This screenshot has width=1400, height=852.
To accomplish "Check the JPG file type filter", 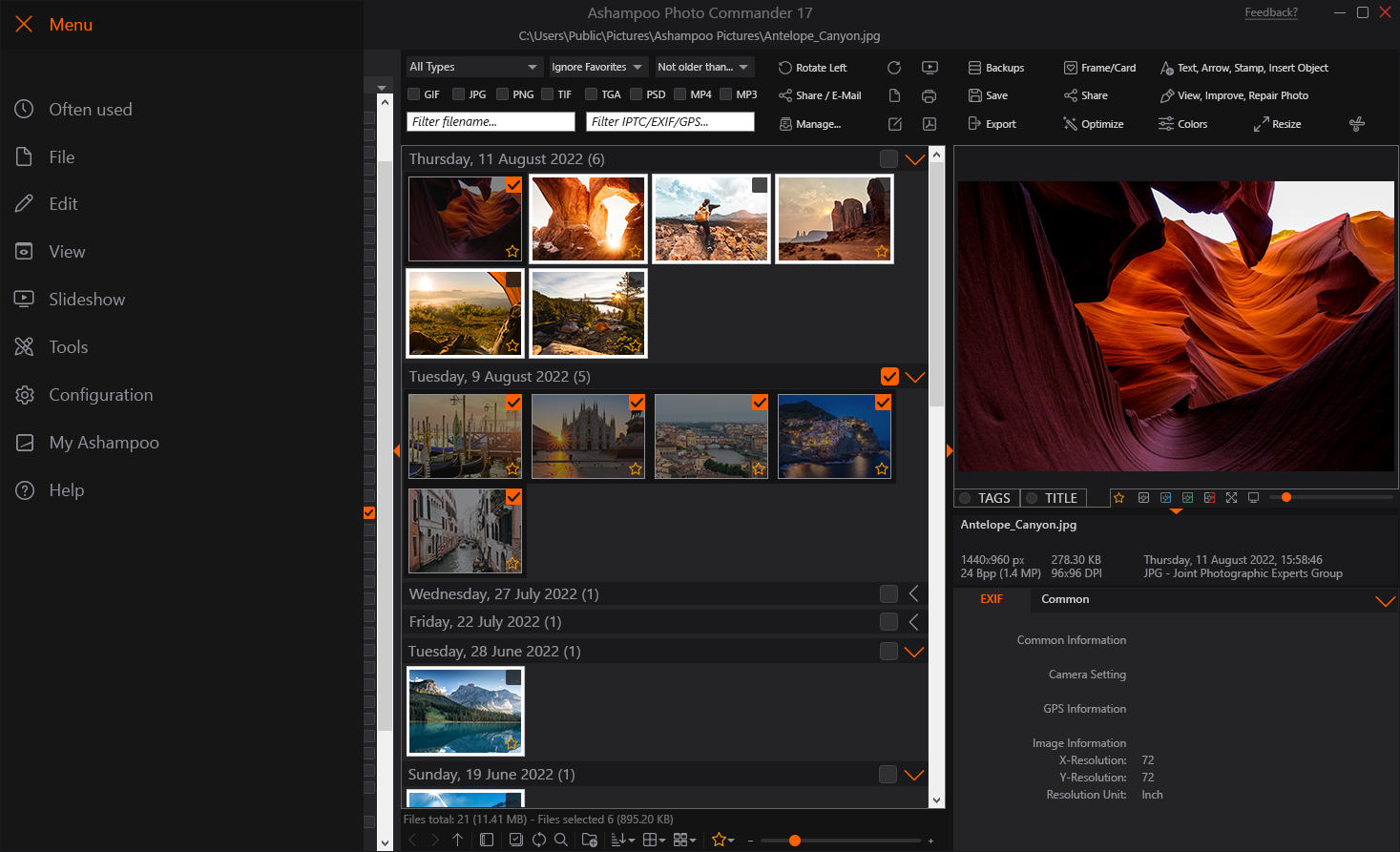I will 458,94.
